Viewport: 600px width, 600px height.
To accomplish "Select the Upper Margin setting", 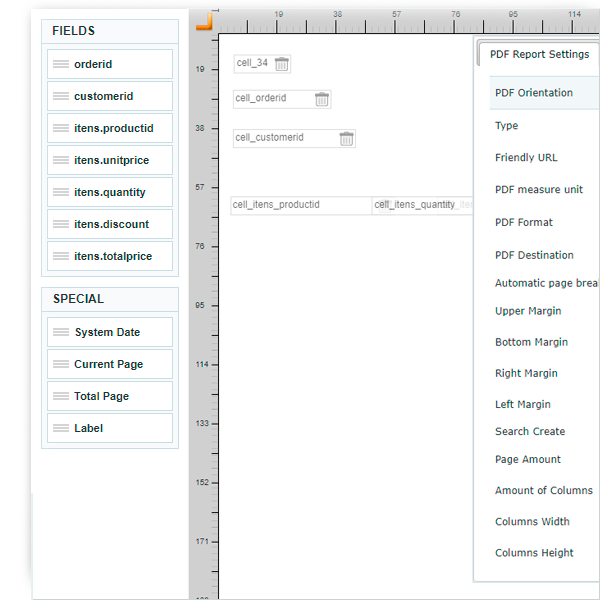I will point(528,311).
